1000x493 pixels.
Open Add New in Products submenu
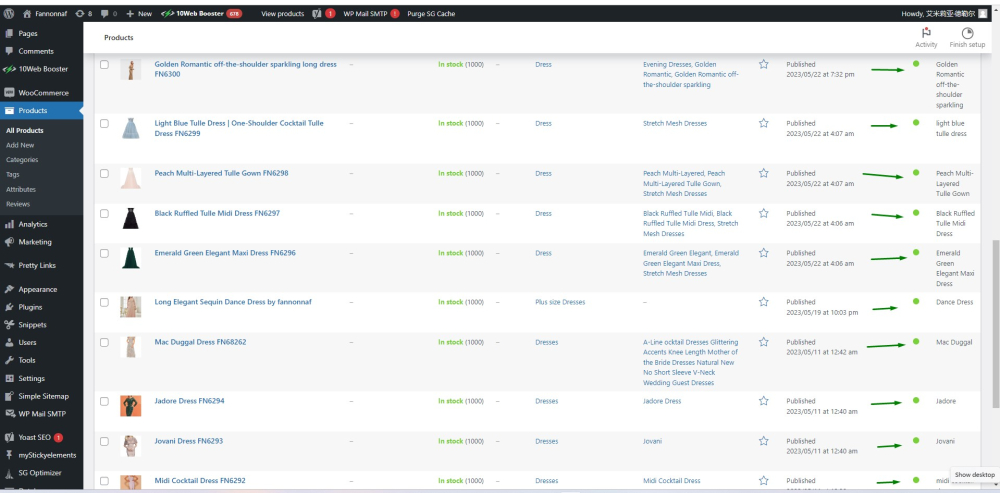click(21, 145)
